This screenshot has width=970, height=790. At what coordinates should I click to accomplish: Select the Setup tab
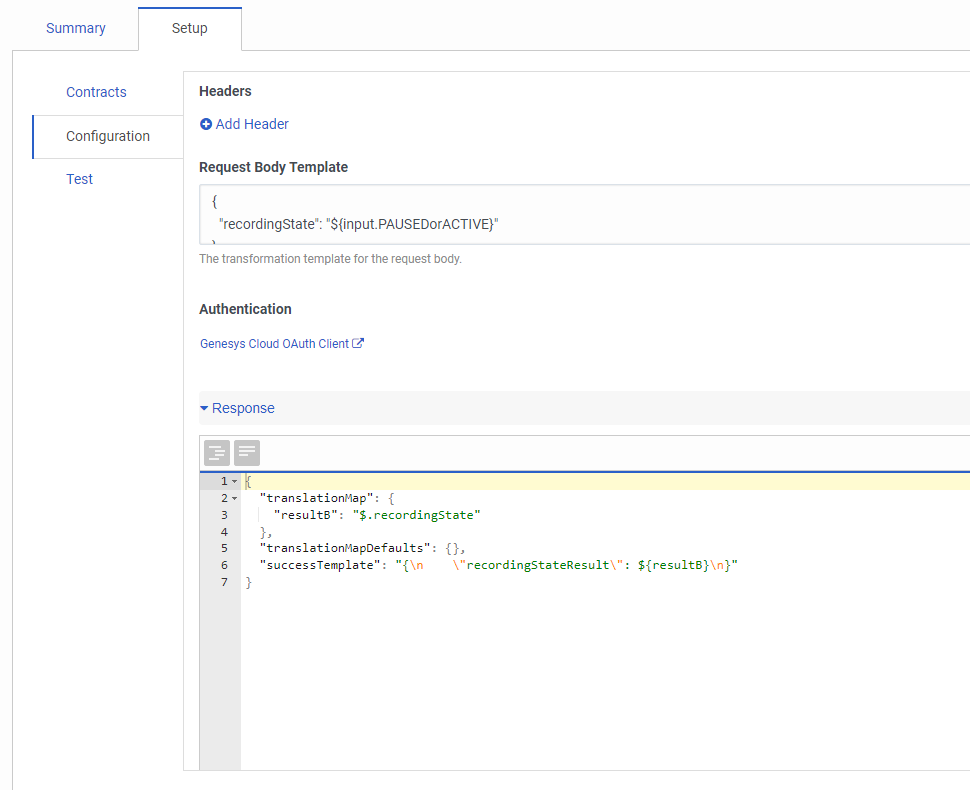click(x=189, y=28)
